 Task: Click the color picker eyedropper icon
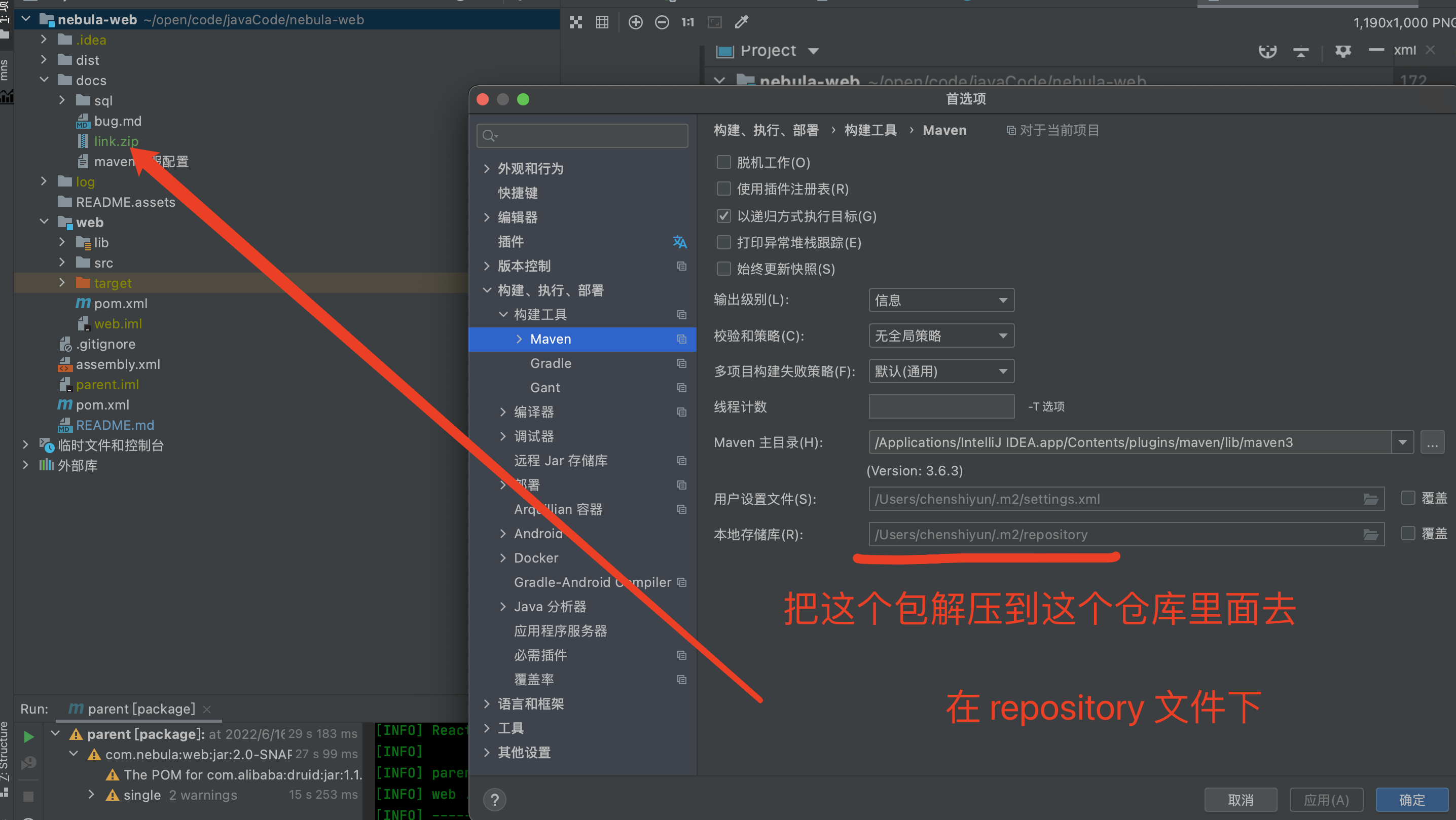tap(741, 23)
